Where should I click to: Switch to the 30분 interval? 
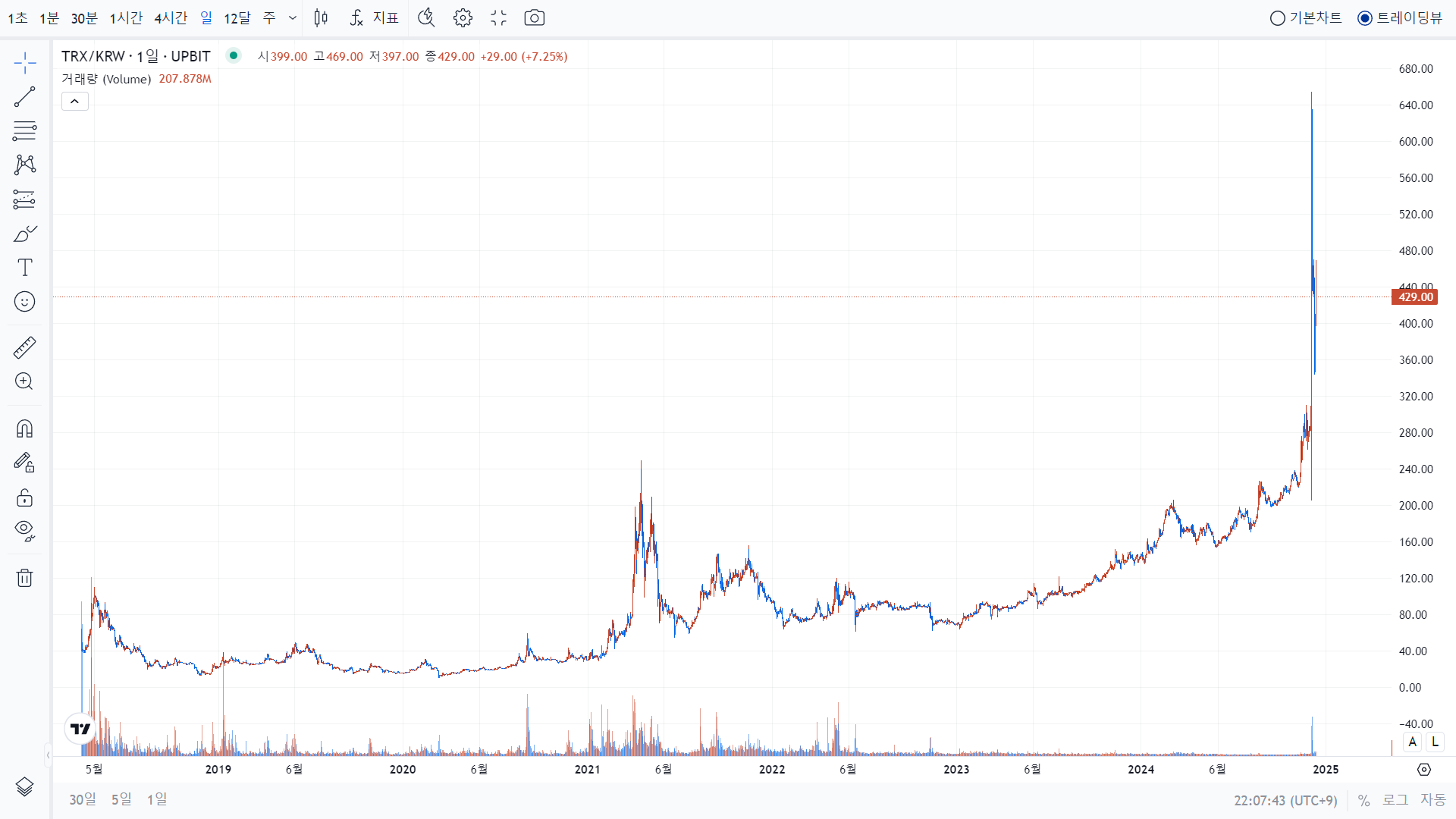(x=84, y=18)
